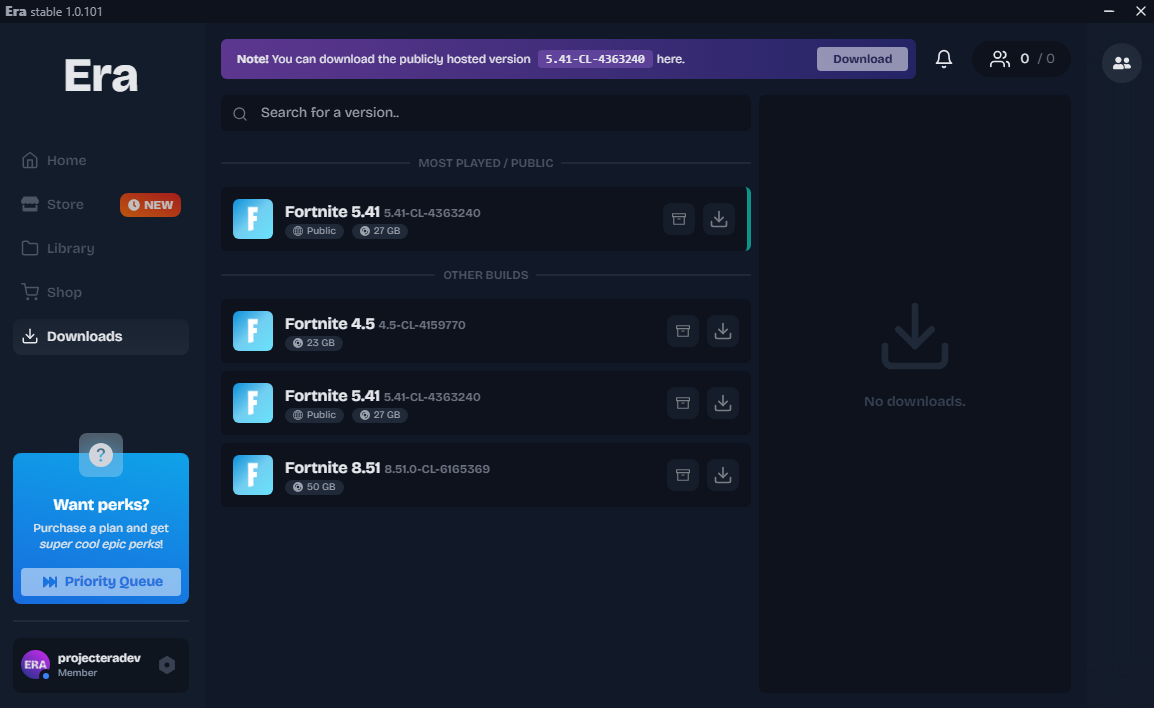Click the Fortnite 4.5 thumbnail icon
1154x708 pixels.
click(253, 330)
